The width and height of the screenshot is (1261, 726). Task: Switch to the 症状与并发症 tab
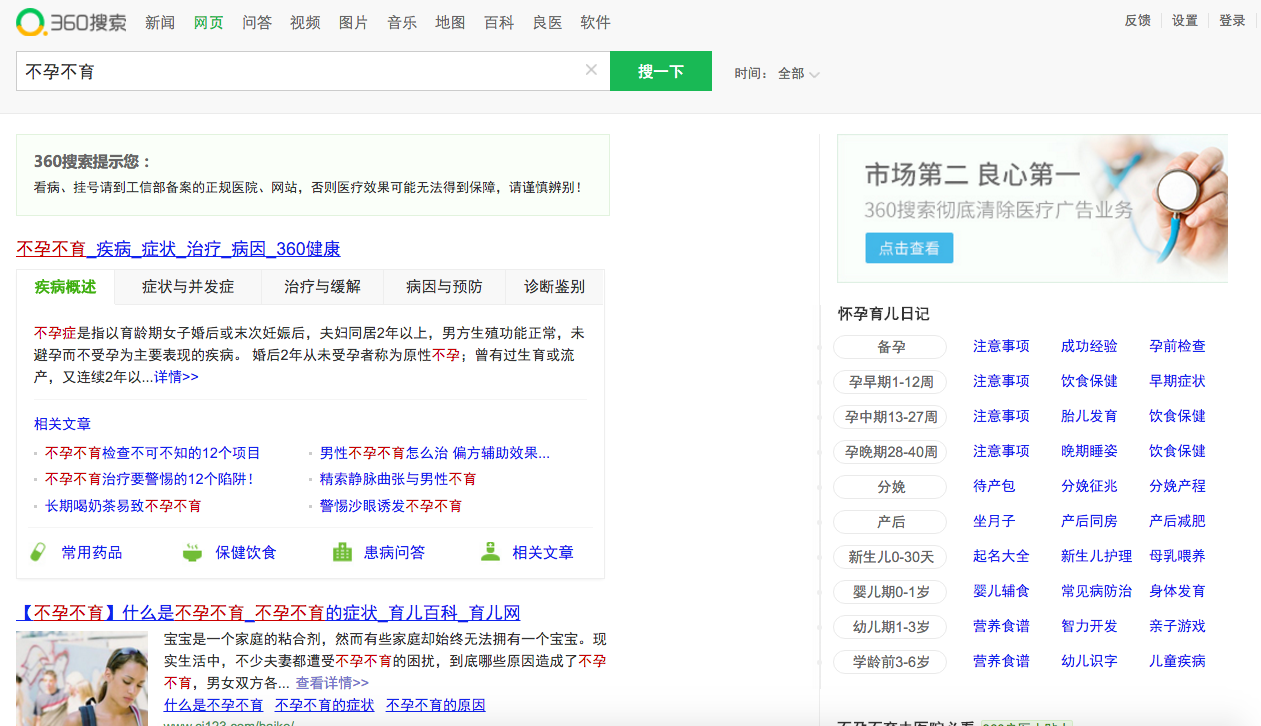pyautogui.click(x=188, y=287)
